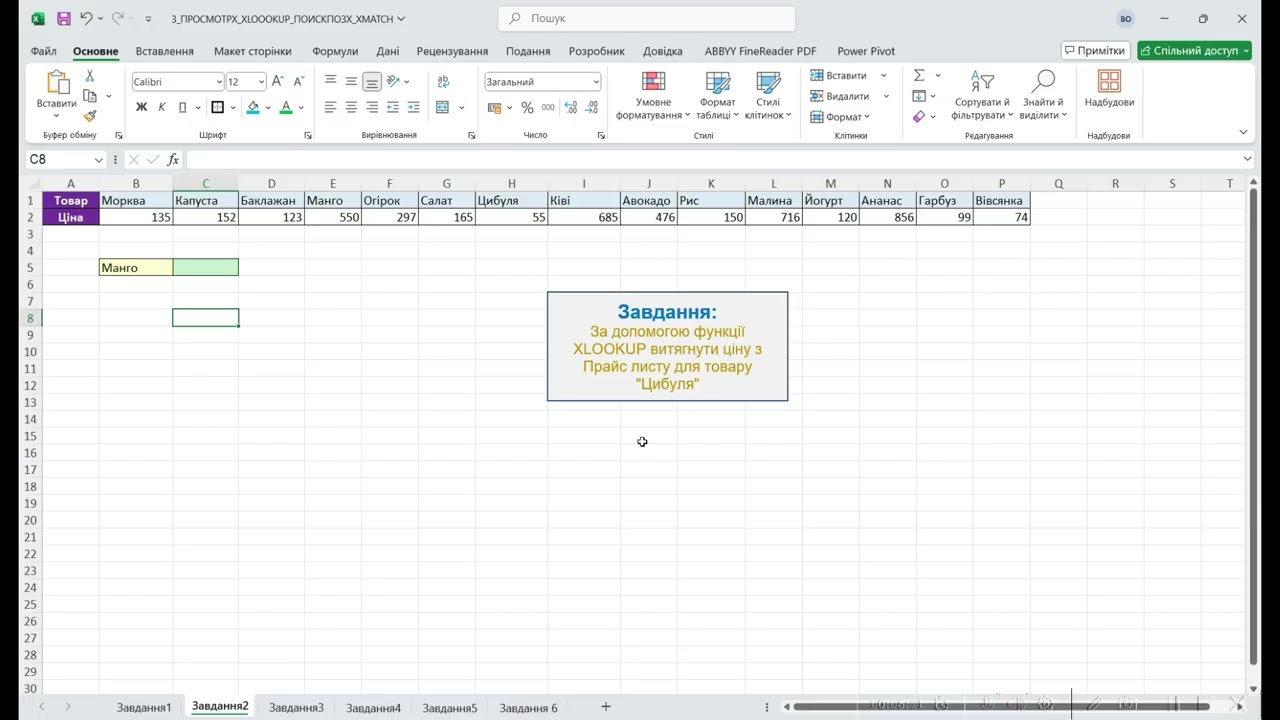Toggle Align Left

330,107
